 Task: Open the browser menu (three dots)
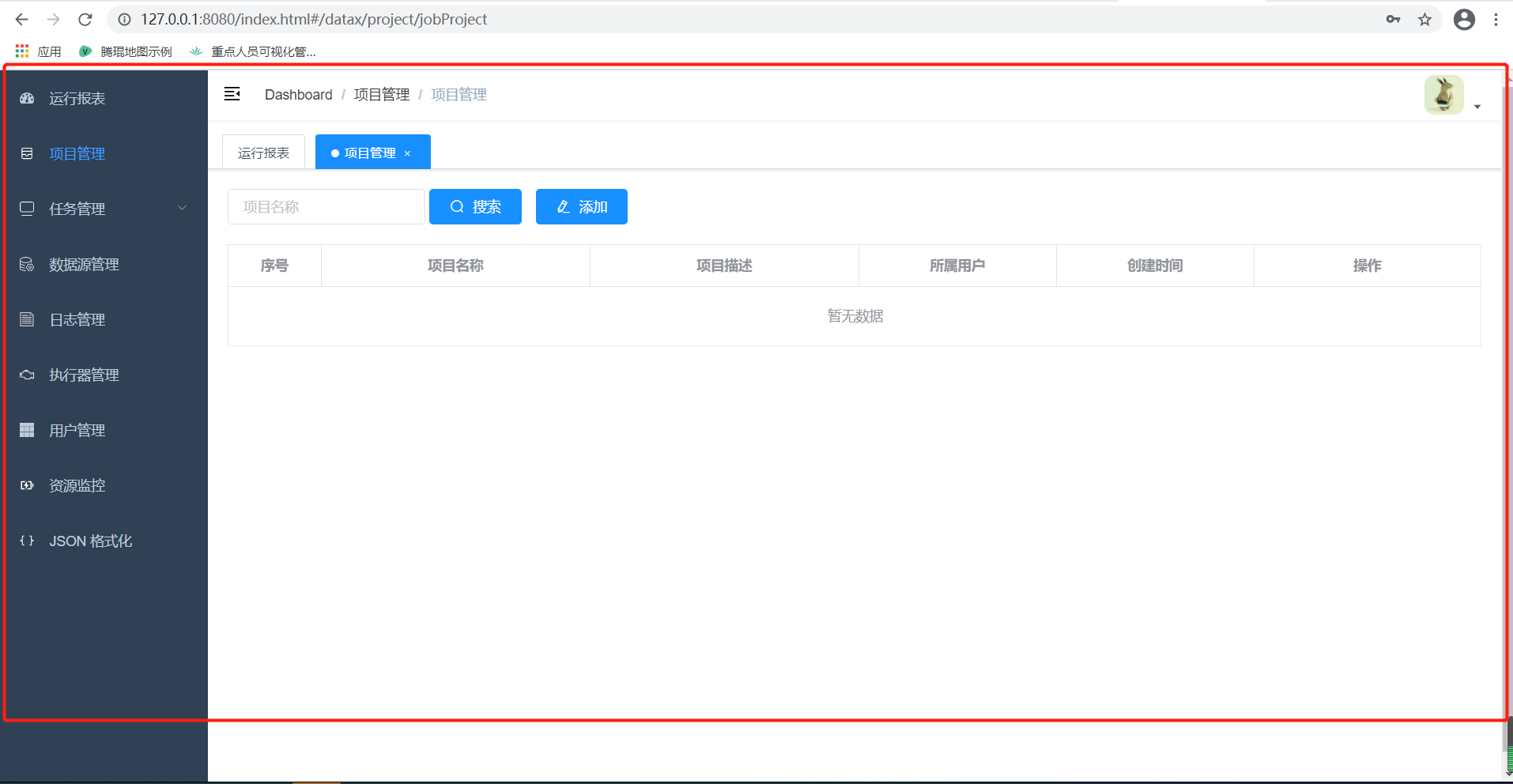(x=1497, y=19)
